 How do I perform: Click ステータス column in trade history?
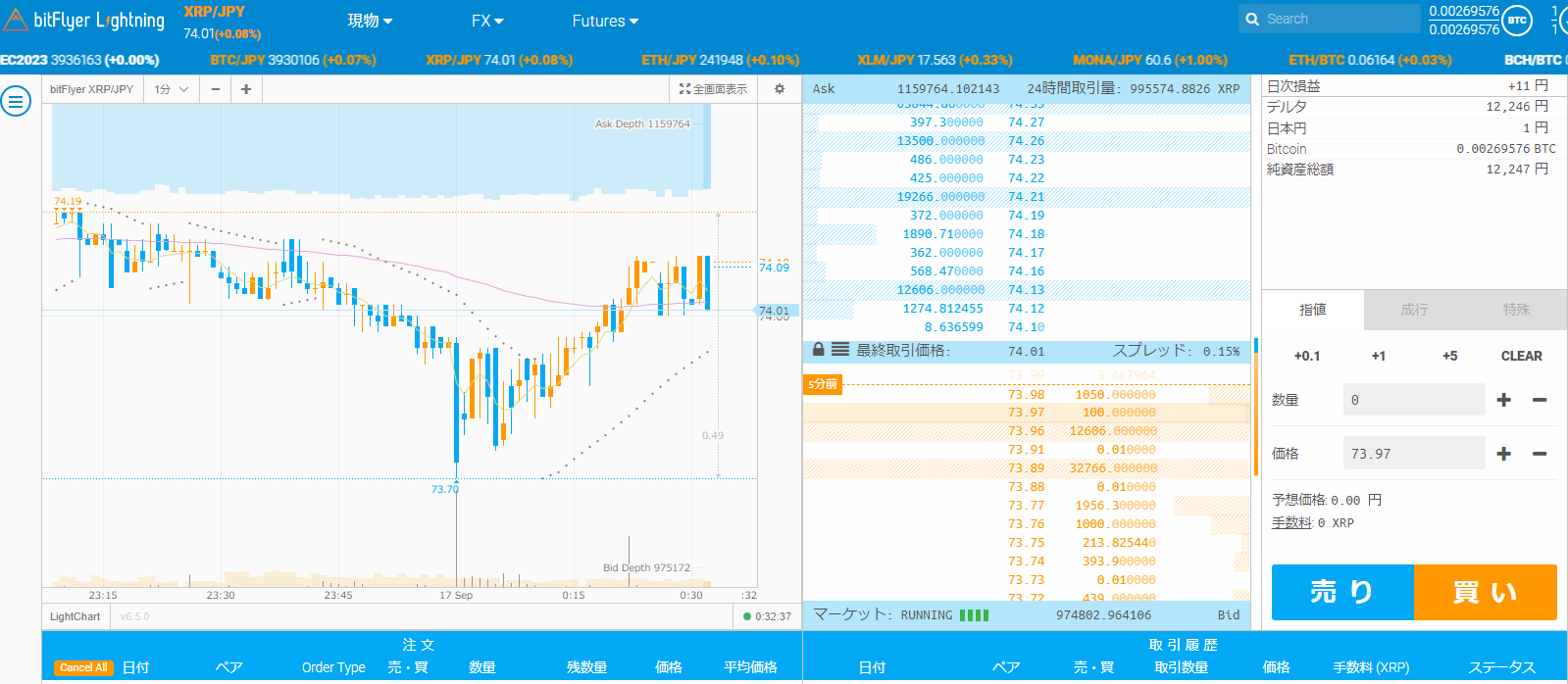1501,667
